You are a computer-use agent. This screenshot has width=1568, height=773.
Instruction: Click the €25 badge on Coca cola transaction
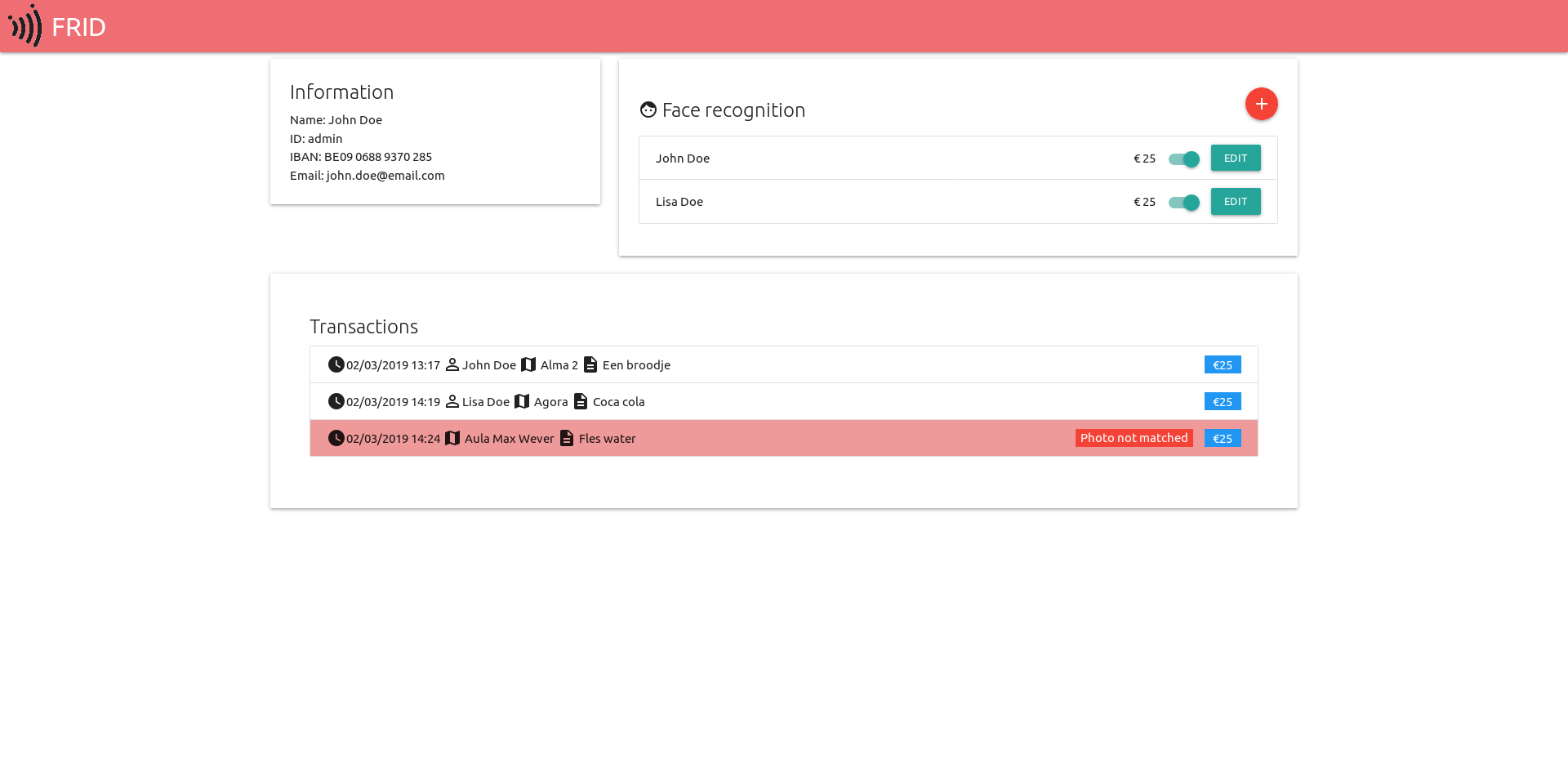coord(1223,401)
